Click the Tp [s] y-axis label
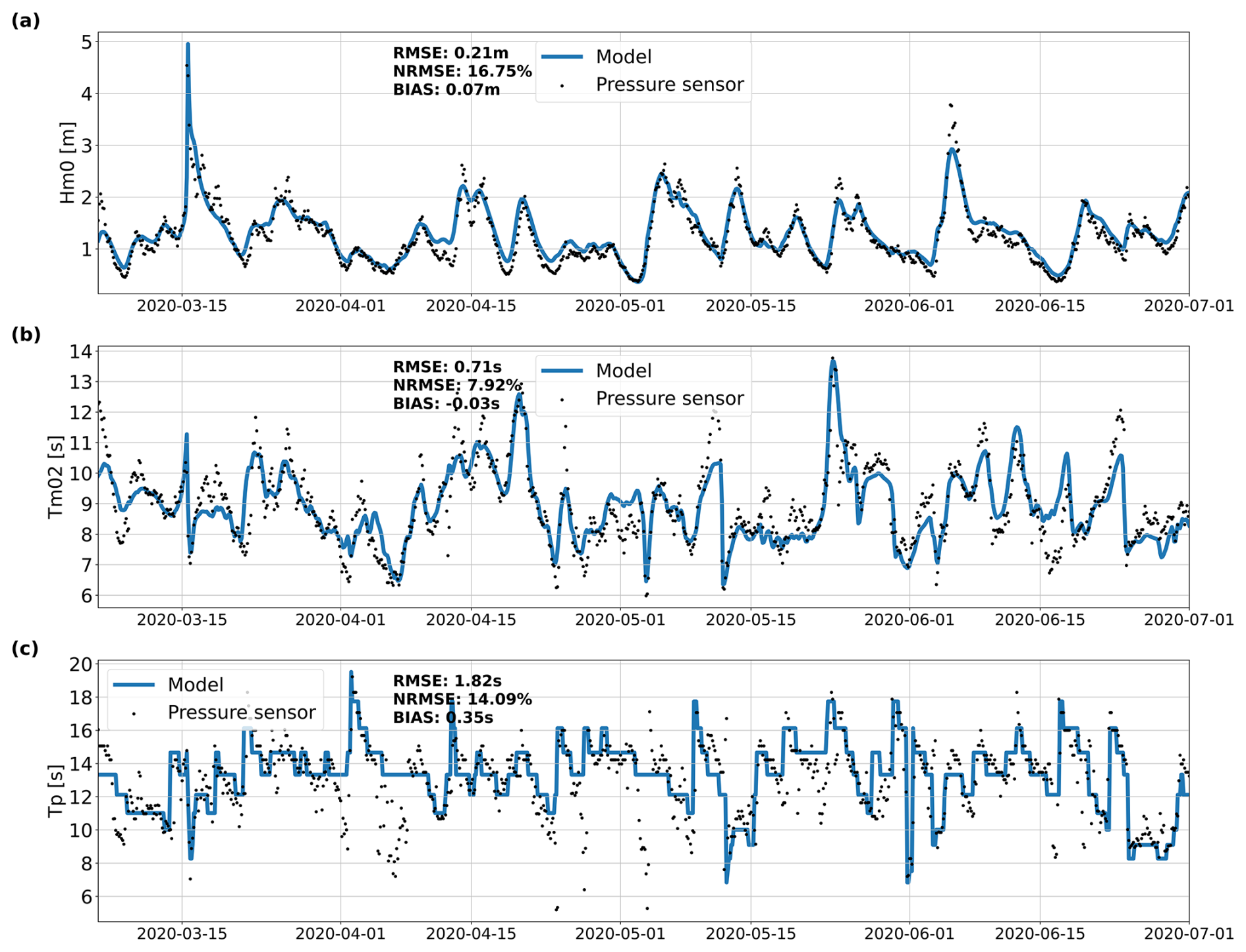1246x952 pixels. [57, 791]
